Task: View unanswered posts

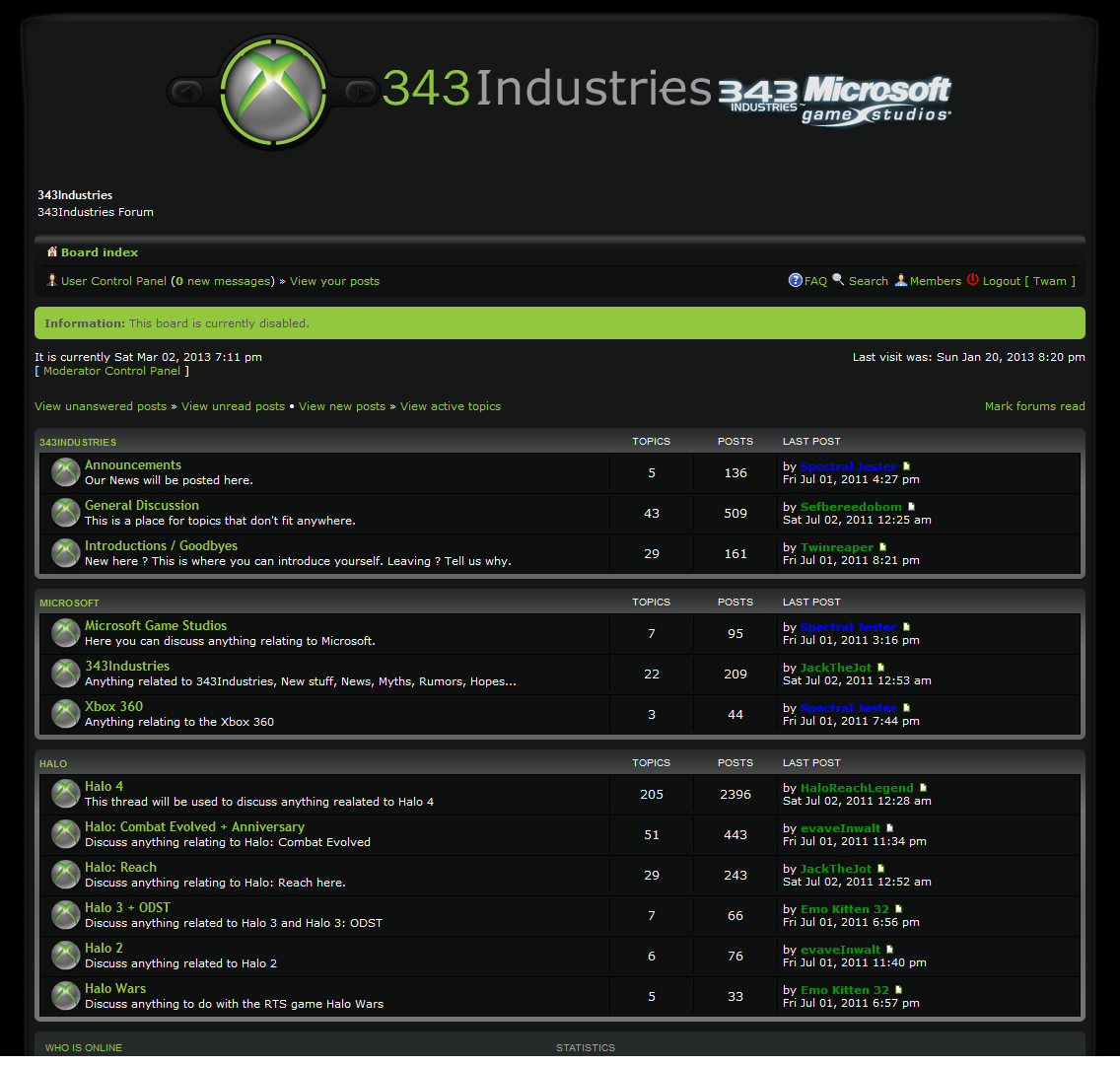Action: pos(101,406)
